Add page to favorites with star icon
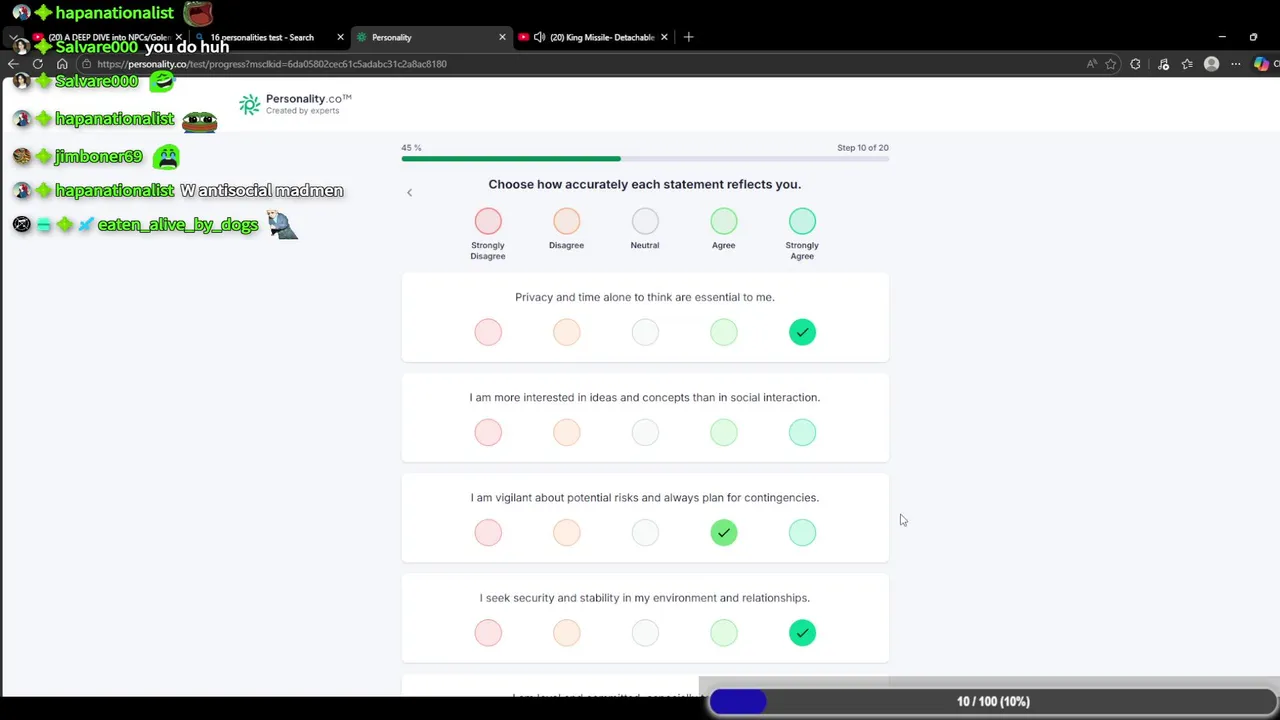This screenshot has height=720, width=1280. click(x=1111, y=64)
